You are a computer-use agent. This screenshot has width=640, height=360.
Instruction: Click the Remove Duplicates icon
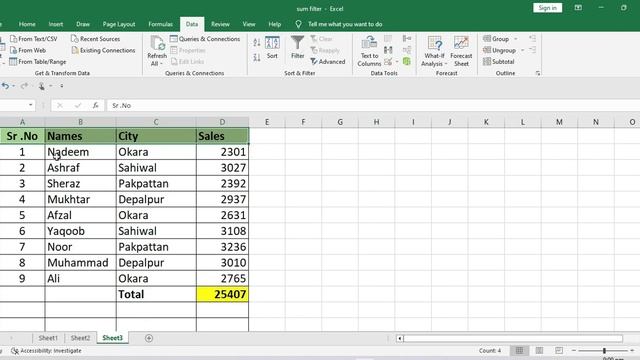388,50
